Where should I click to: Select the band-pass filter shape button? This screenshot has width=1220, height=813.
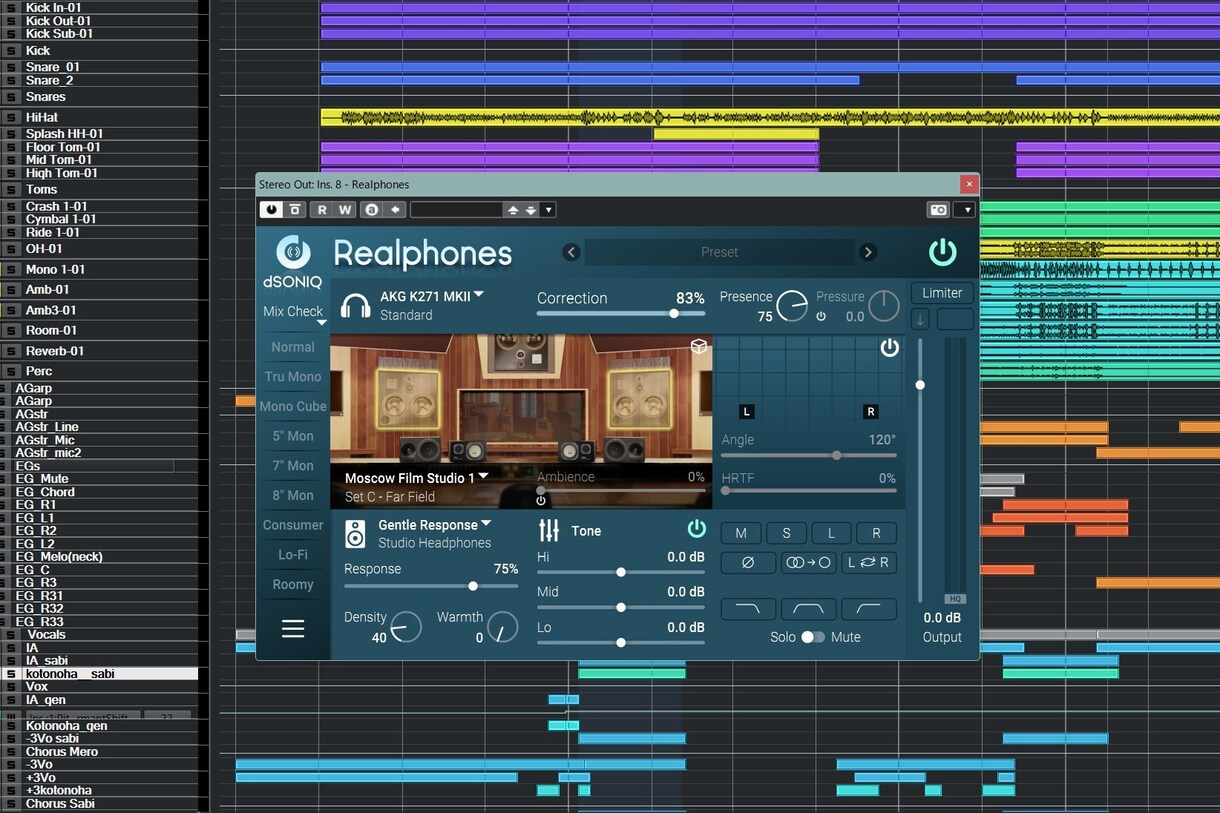(x=808, y=608)
